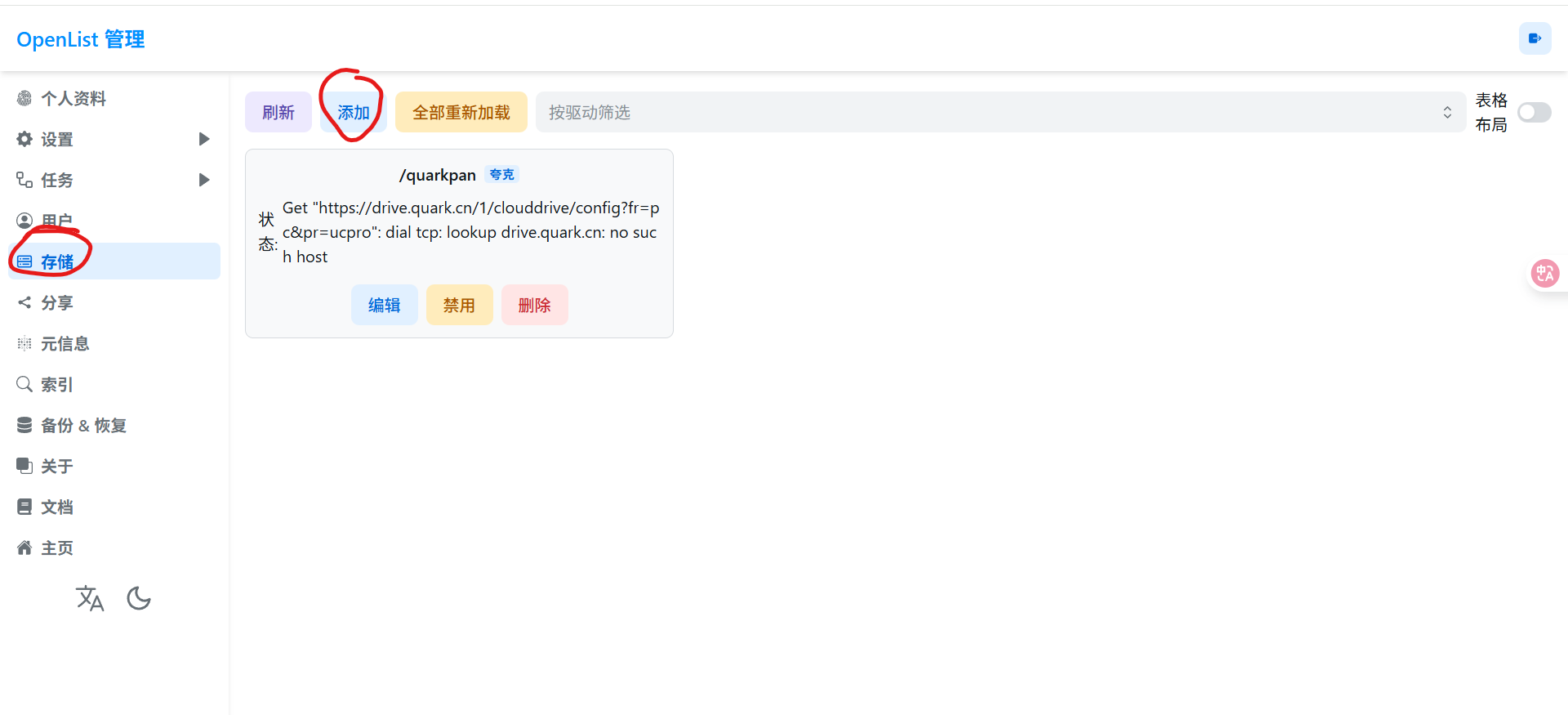The width and height of the screenshot is (1568, 715).
Task: Open the 关于 menu item
Action: pyautogui.click(x=114, y=466)
